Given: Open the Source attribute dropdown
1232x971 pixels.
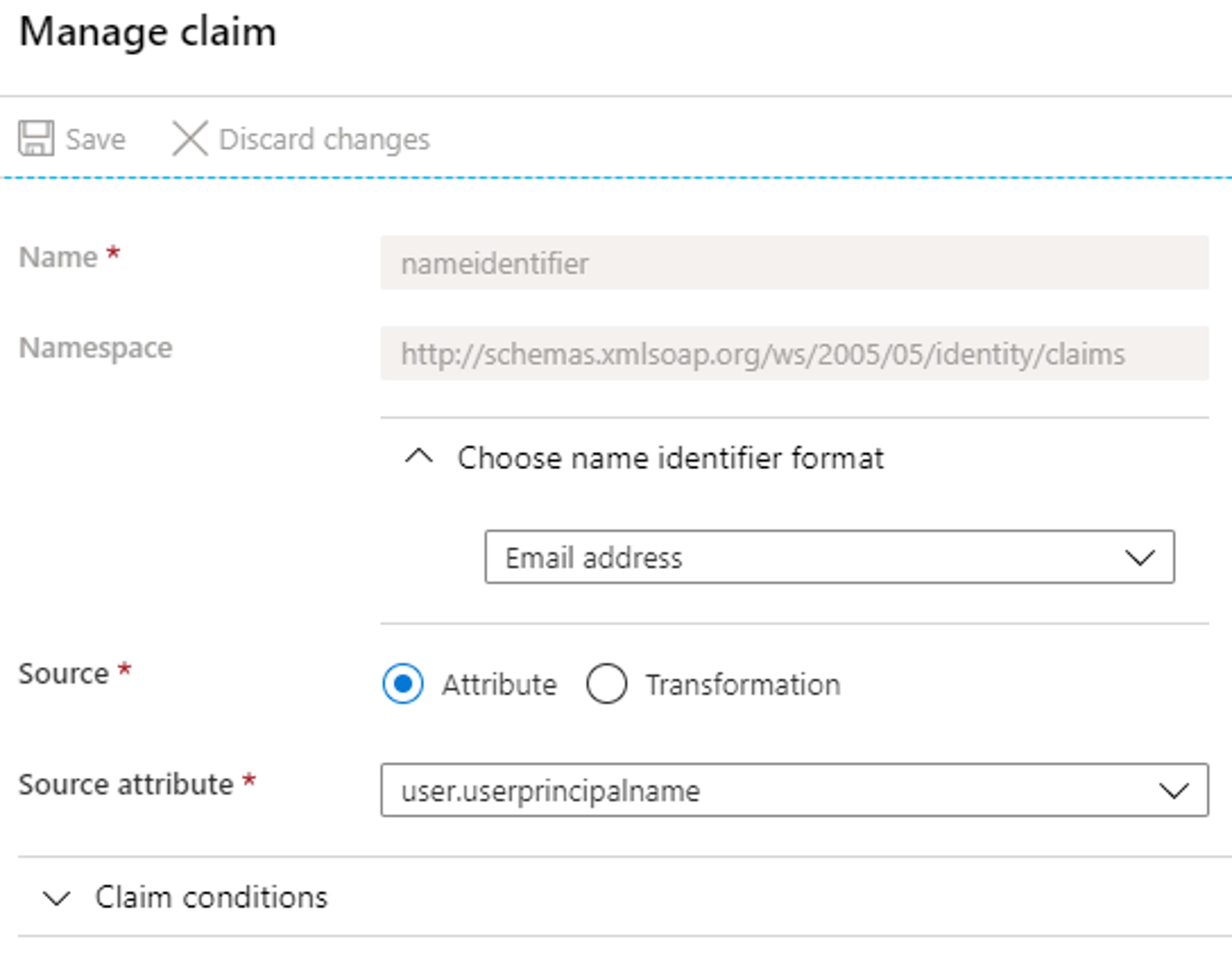Looking at the screenshot, I should 795,790.
